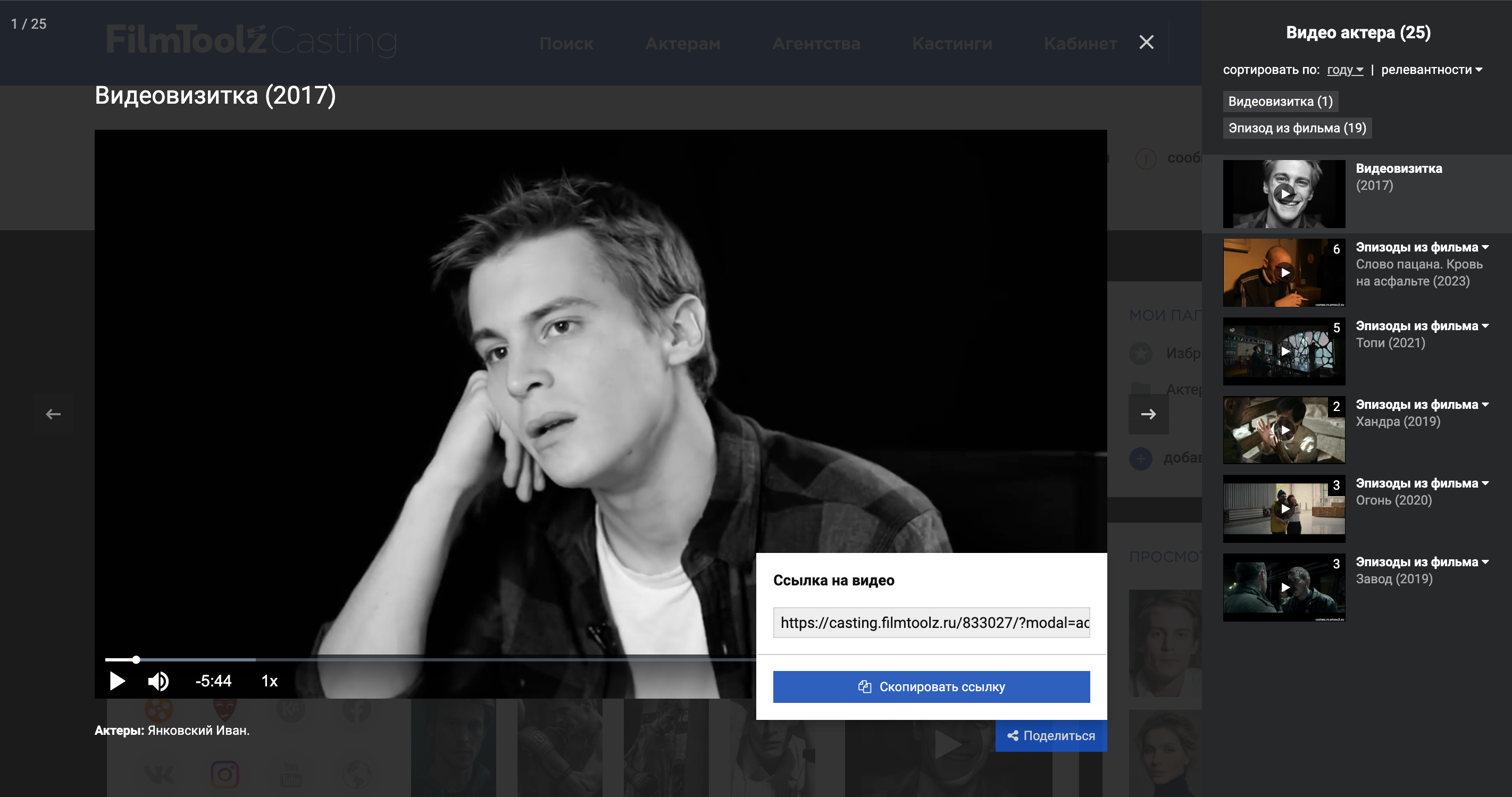Viewport: 1512px width, 797px height.
Task: Go to next video with right arrow
Action: tap(1148, 414)
